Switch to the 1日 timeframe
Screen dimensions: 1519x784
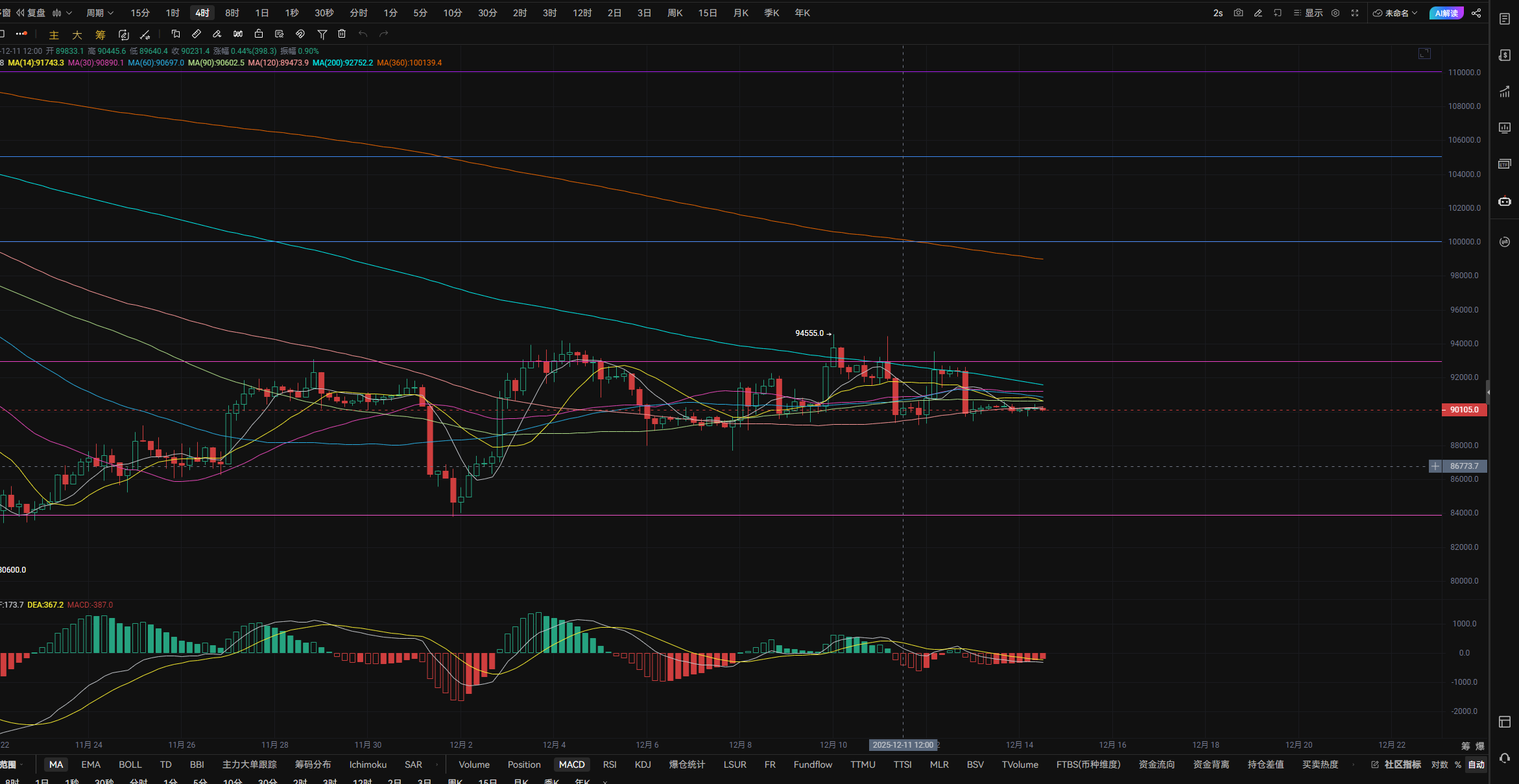[x=262, y=13]
